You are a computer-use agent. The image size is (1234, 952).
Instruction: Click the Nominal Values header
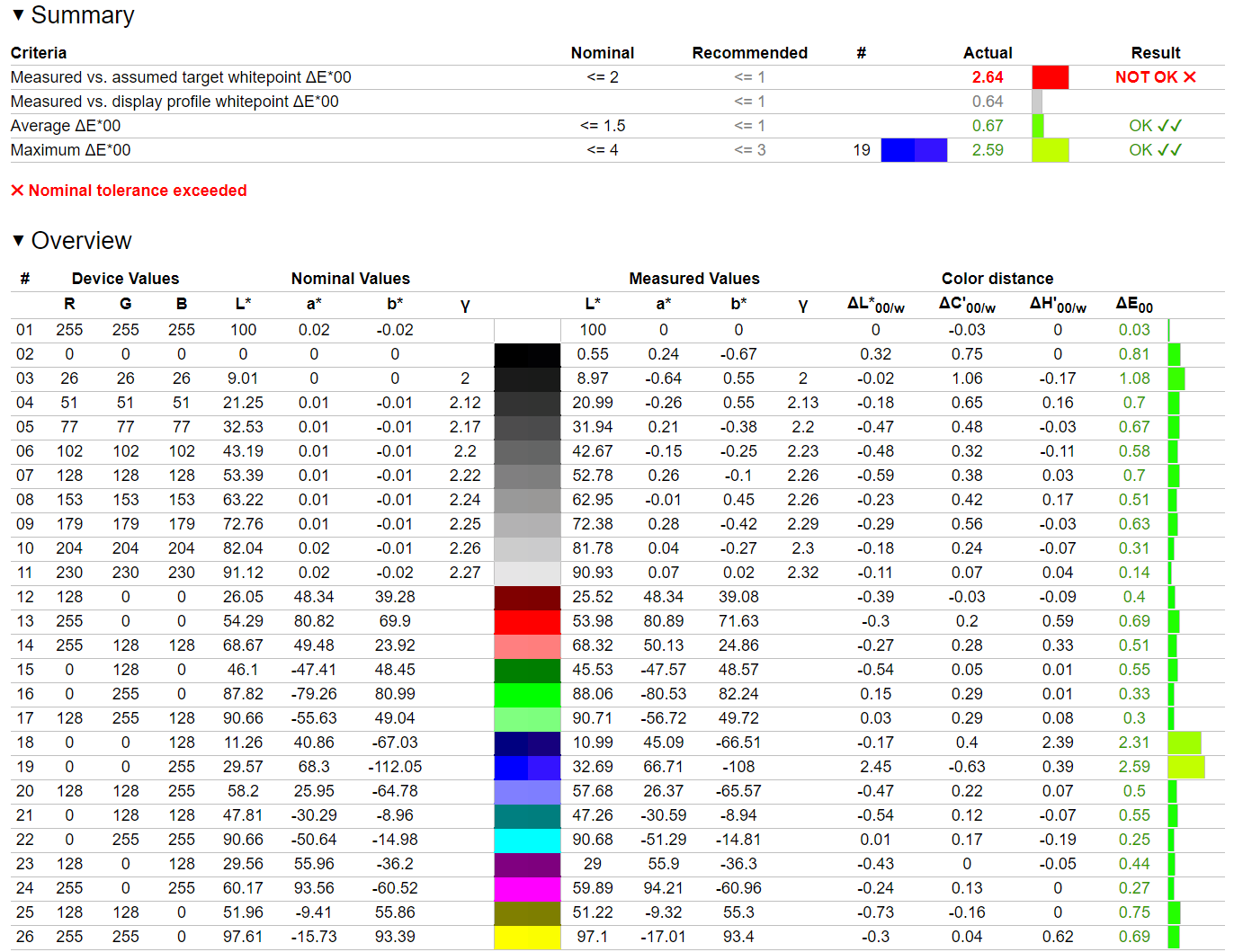tap(351, 279)
